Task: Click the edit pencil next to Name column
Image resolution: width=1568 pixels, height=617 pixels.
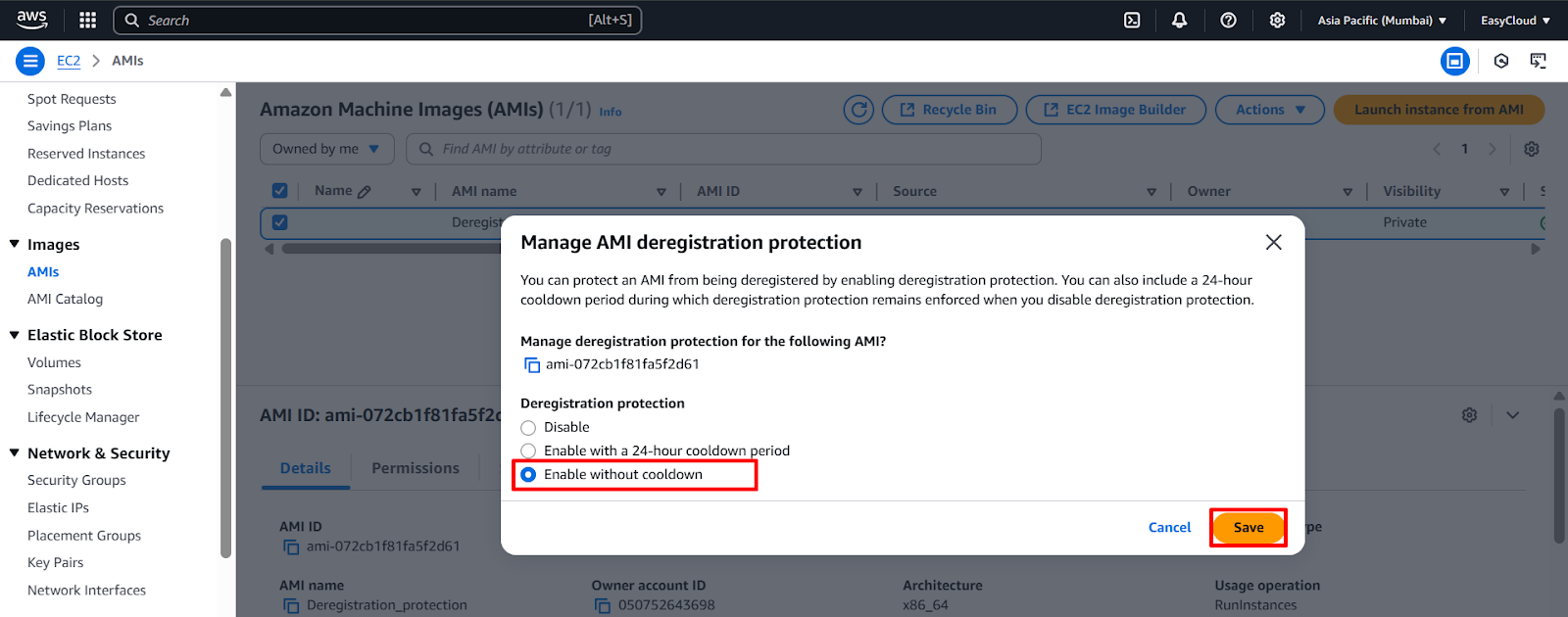Action: tap(365, 192)
